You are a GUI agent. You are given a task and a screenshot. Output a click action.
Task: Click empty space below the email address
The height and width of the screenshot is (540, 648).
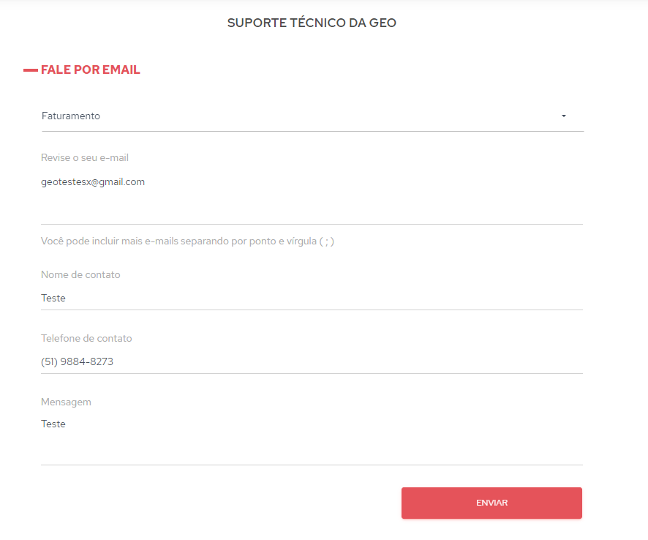tap(312, 207)
